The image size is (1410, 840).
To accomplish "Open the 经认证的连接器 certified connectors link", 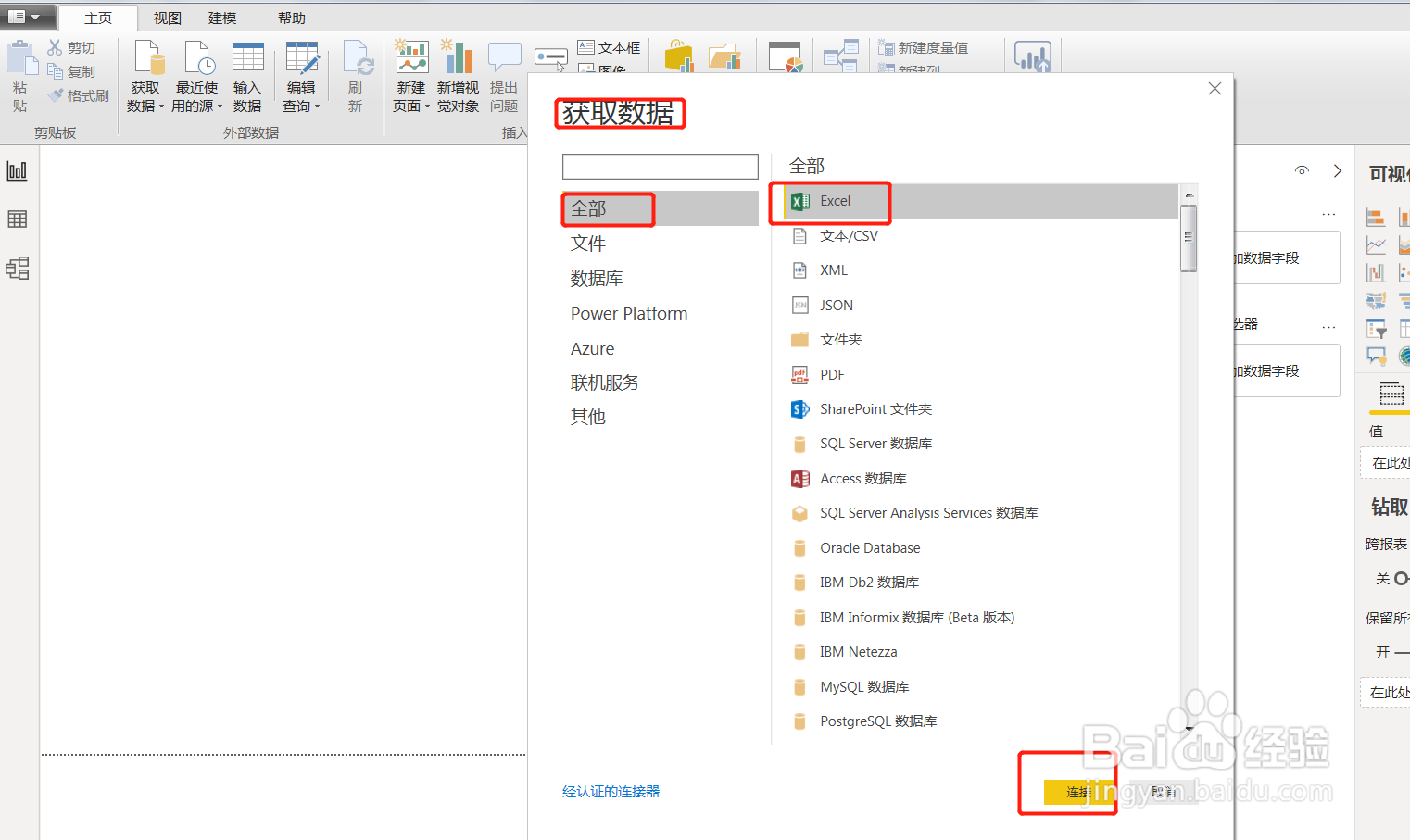I will (x=611, y=792).
